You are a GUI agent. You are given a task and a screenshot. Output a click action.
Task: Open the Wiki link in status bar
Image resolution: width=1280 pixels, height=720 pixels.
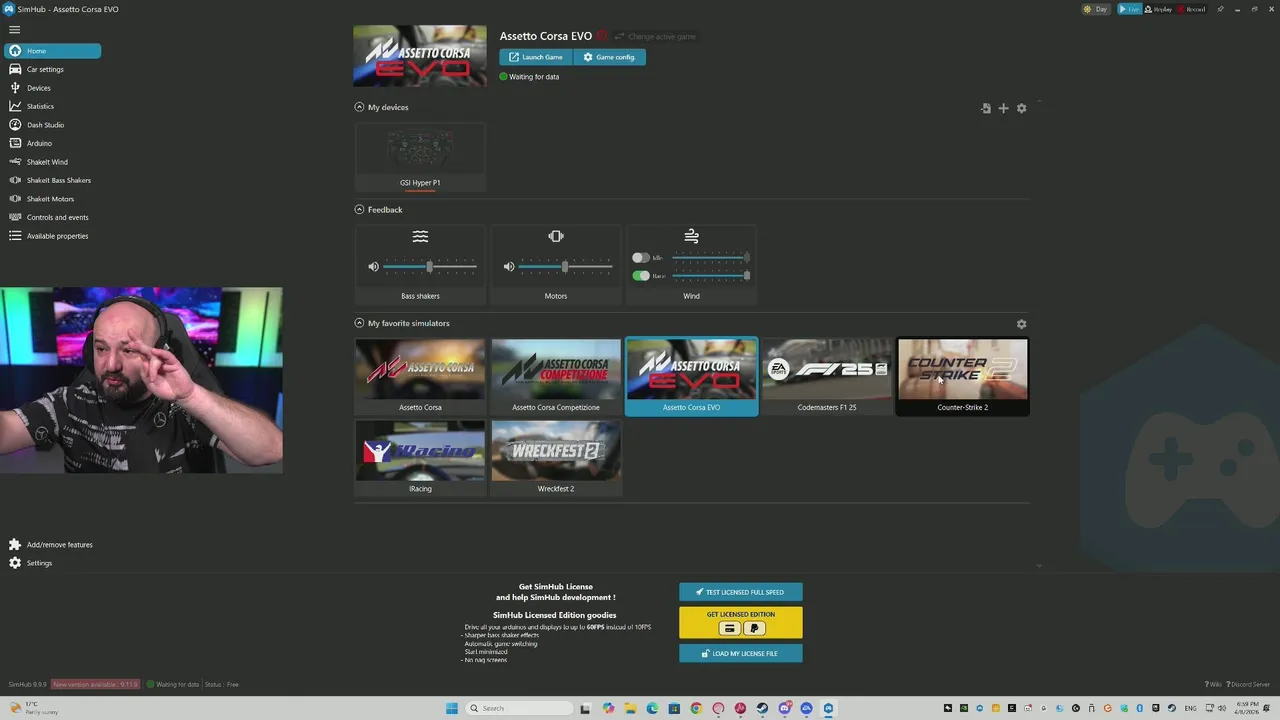pos(1213,685)
